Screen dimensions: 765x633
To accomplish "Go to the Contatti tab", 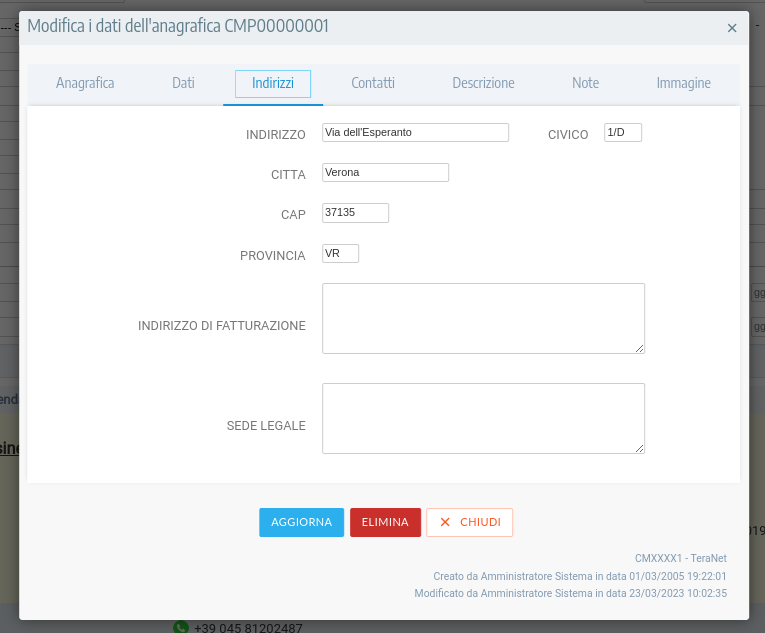I will [373, 83].
